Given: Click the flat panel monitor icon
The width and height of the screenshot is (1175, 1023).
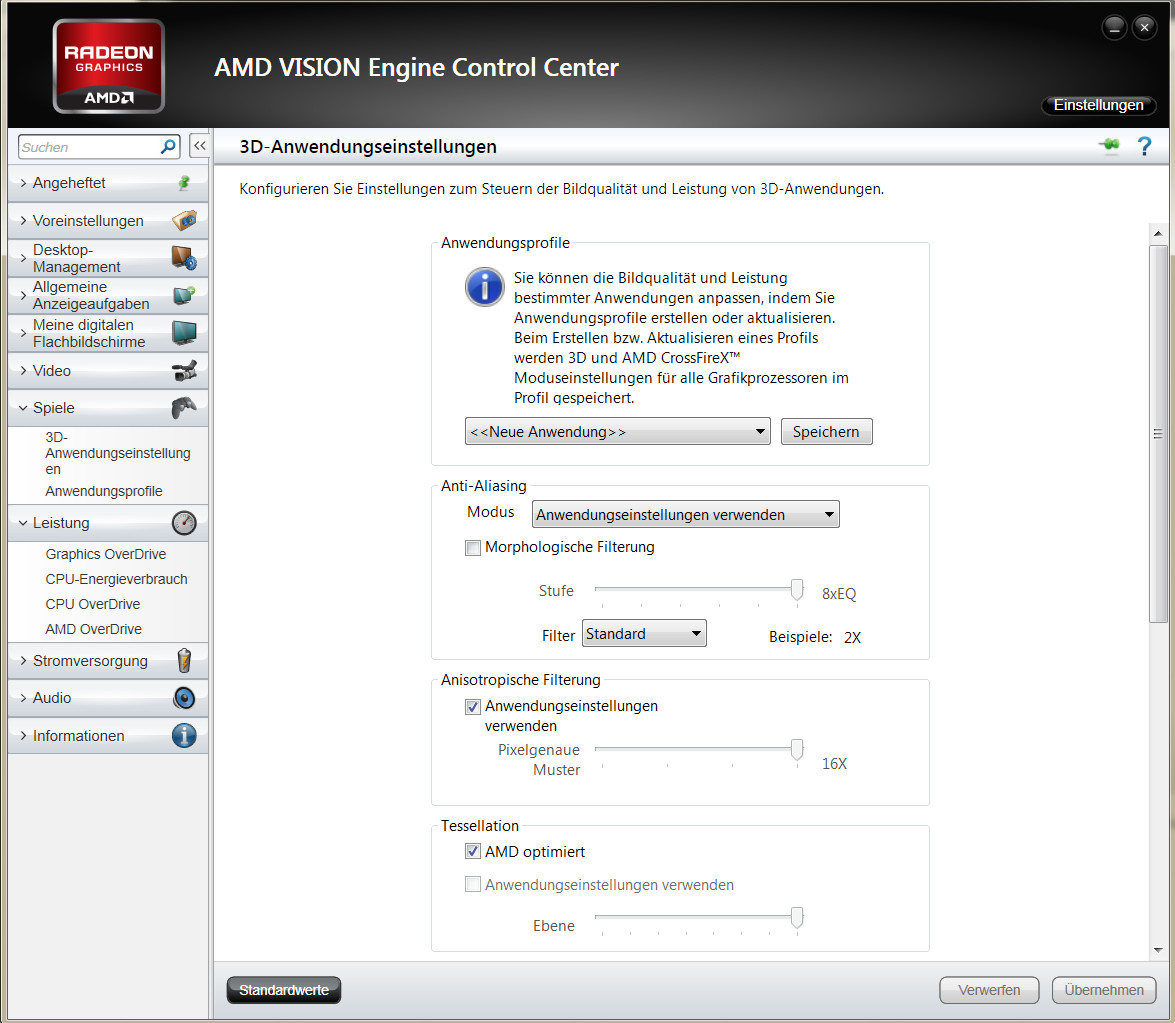Looking at the screenshot, I should 184,333.
